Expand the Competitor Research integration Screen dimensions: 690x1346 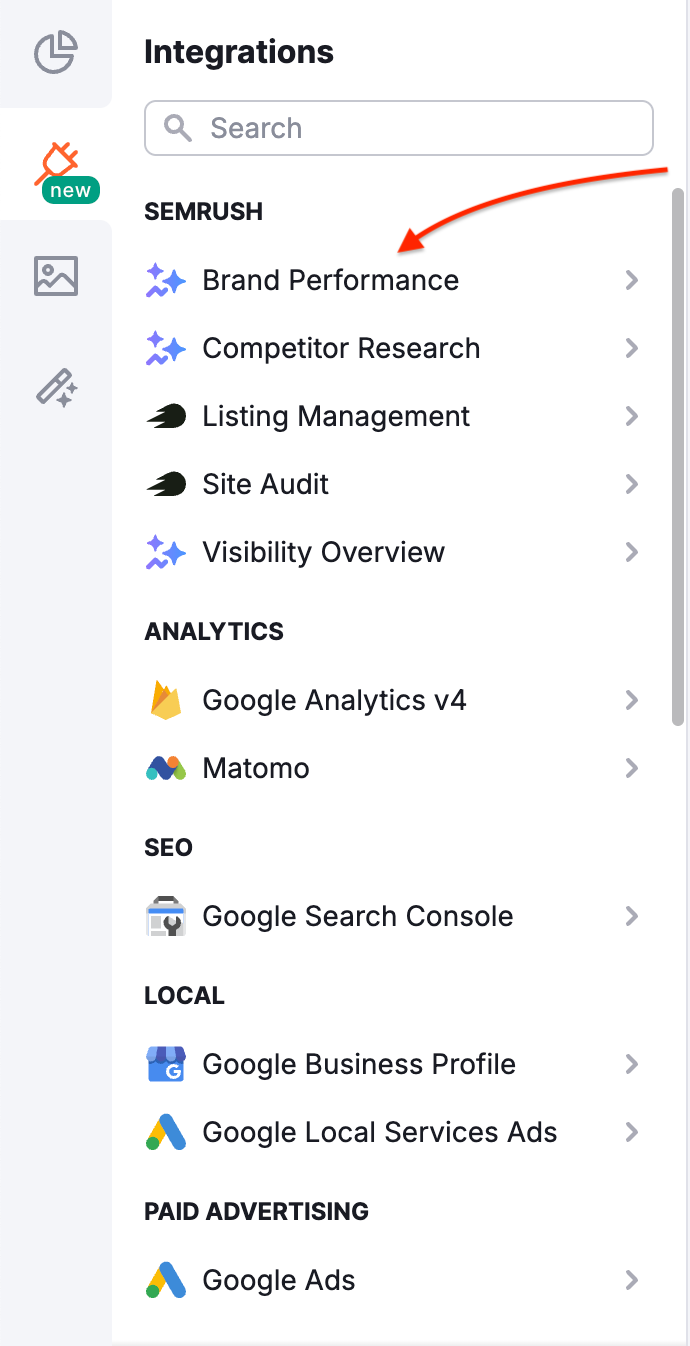click(x=632, y=348)
